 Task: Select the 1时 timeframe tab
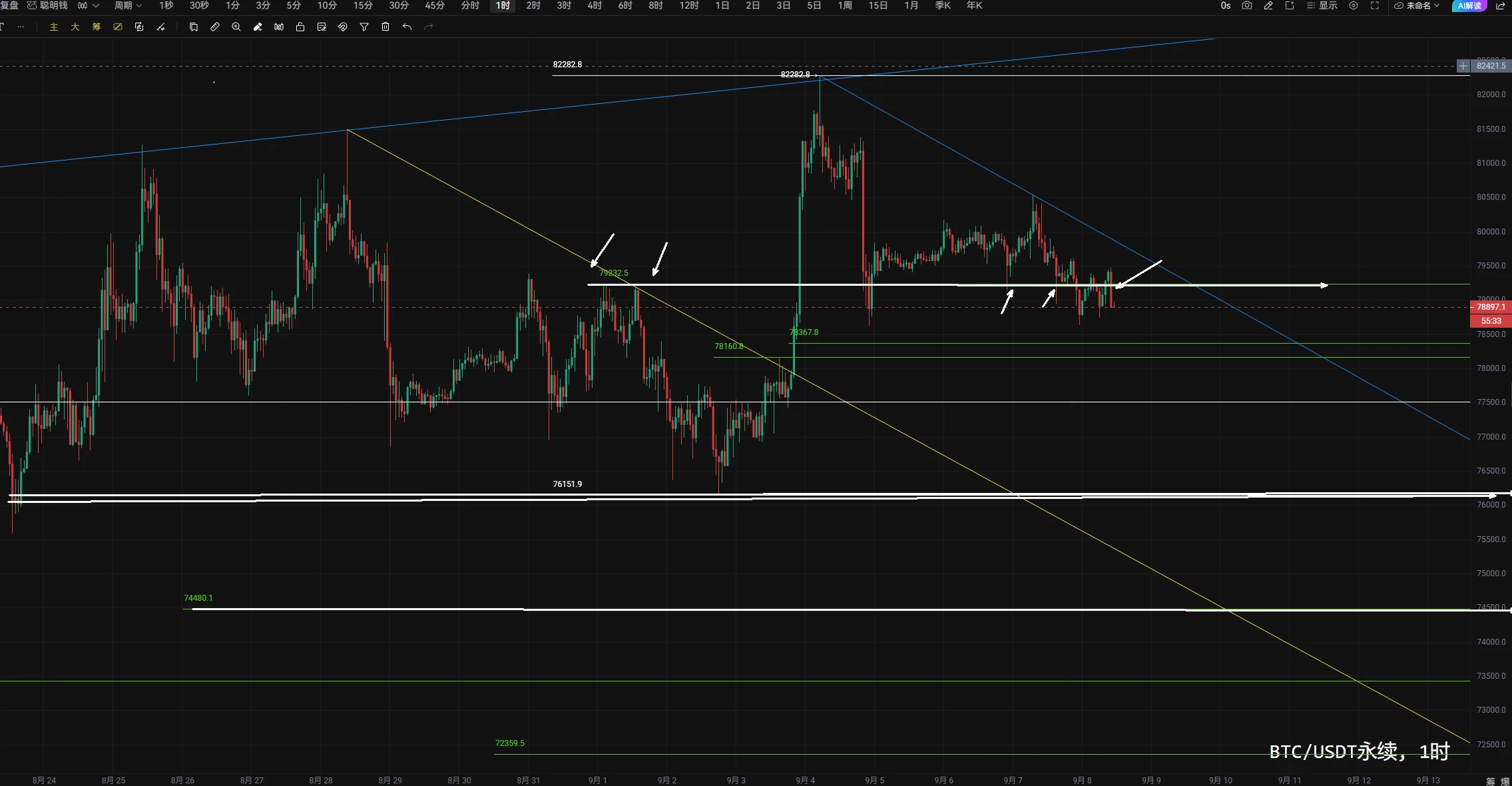coord(503,5)
